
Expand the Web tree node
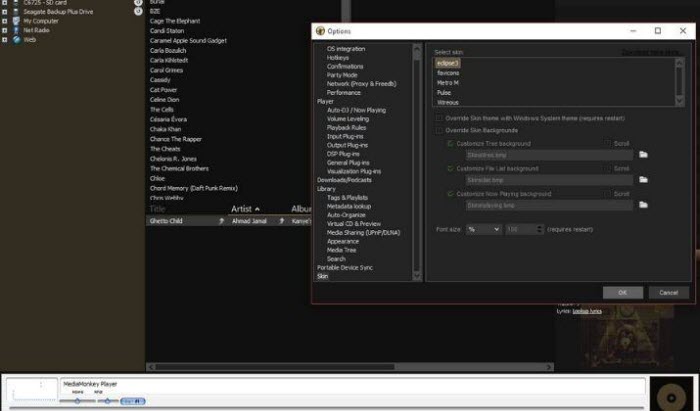4,40
